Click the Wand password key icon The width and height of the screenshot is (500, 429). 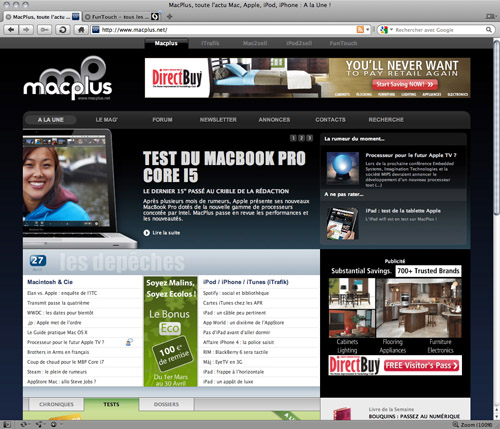[x=44, y=30]
